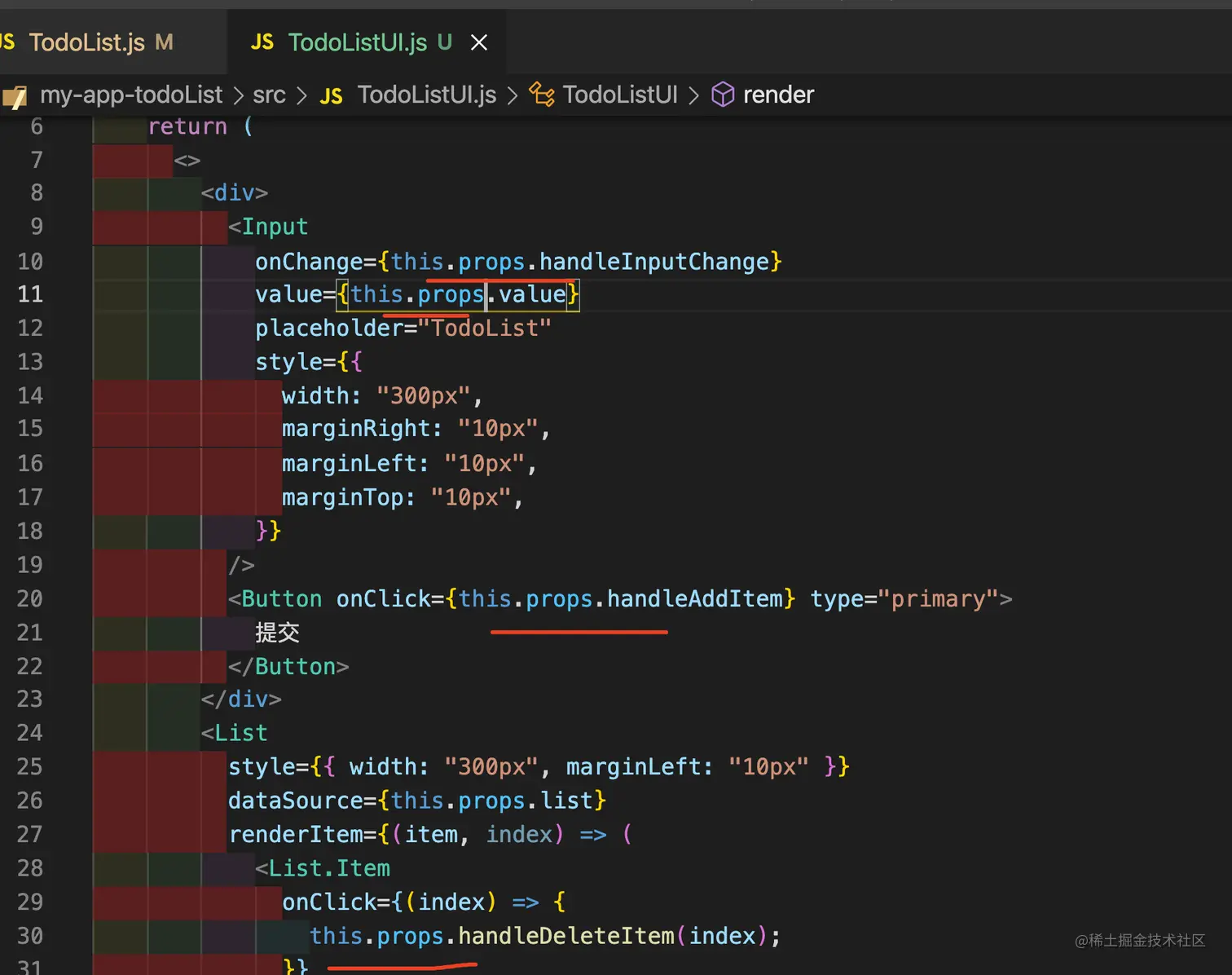Expand chevron after src breadcrumb
Screen dimensions: 1232x975
pyautogui.click(x=301, y=96)
